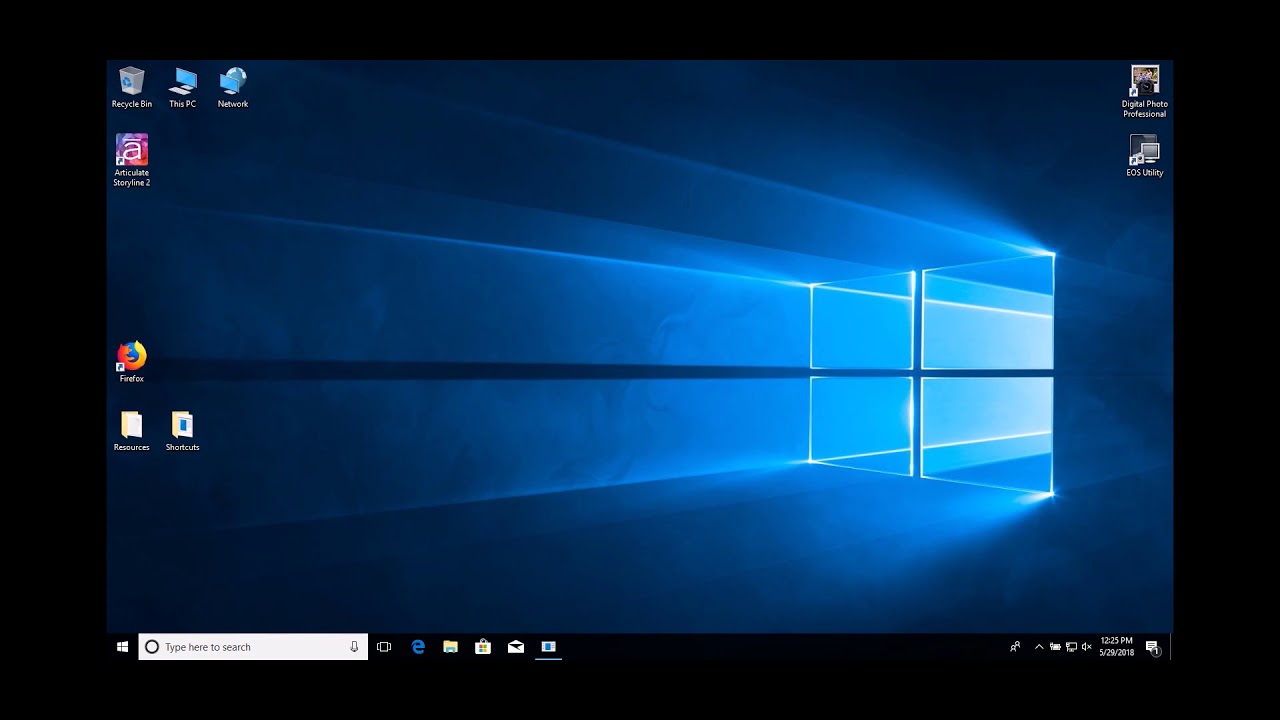
Task: Open the clock showing 12:25 PM
Action: coord(1117,647)
